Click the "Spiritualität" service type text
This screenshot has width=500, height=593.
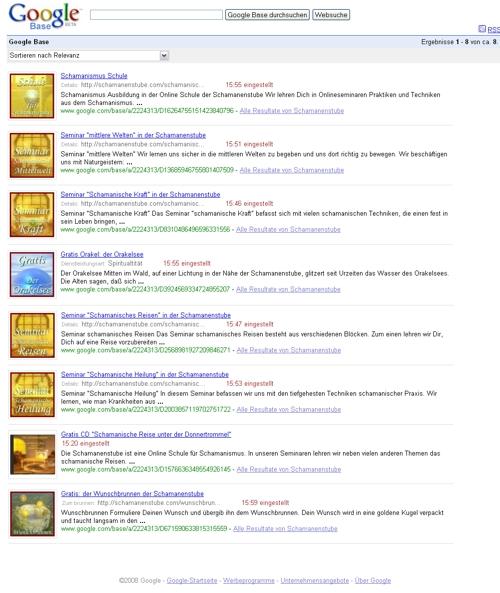point(125,263)
